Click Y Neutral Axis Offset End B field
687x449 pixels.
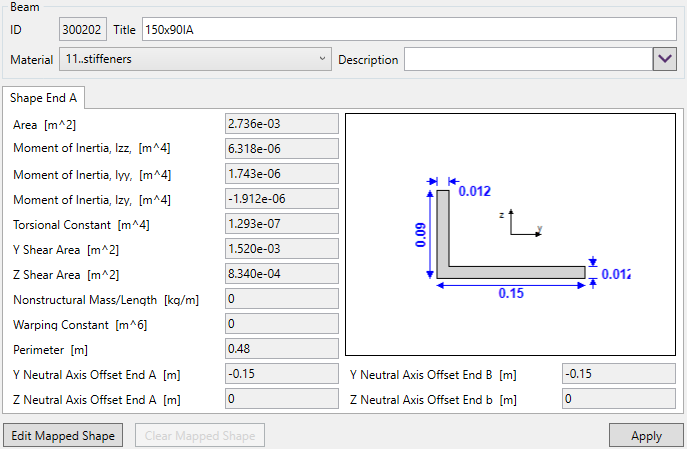coord(618,374)
